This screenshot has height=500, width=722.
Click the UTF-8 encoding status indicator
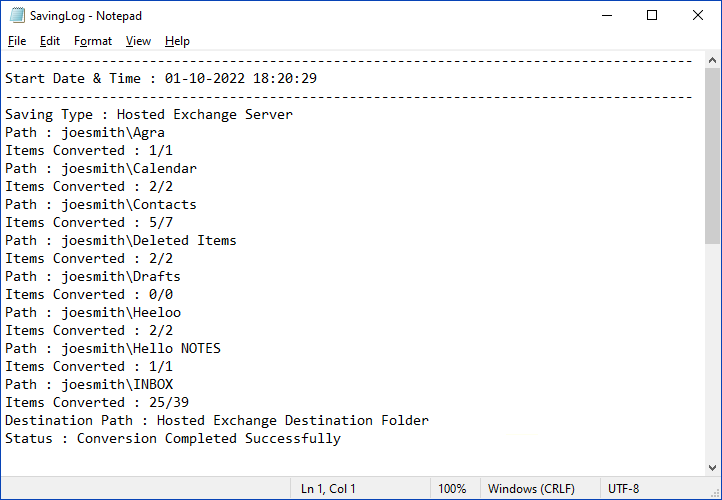pyautogui.click(x=623, y=488)
